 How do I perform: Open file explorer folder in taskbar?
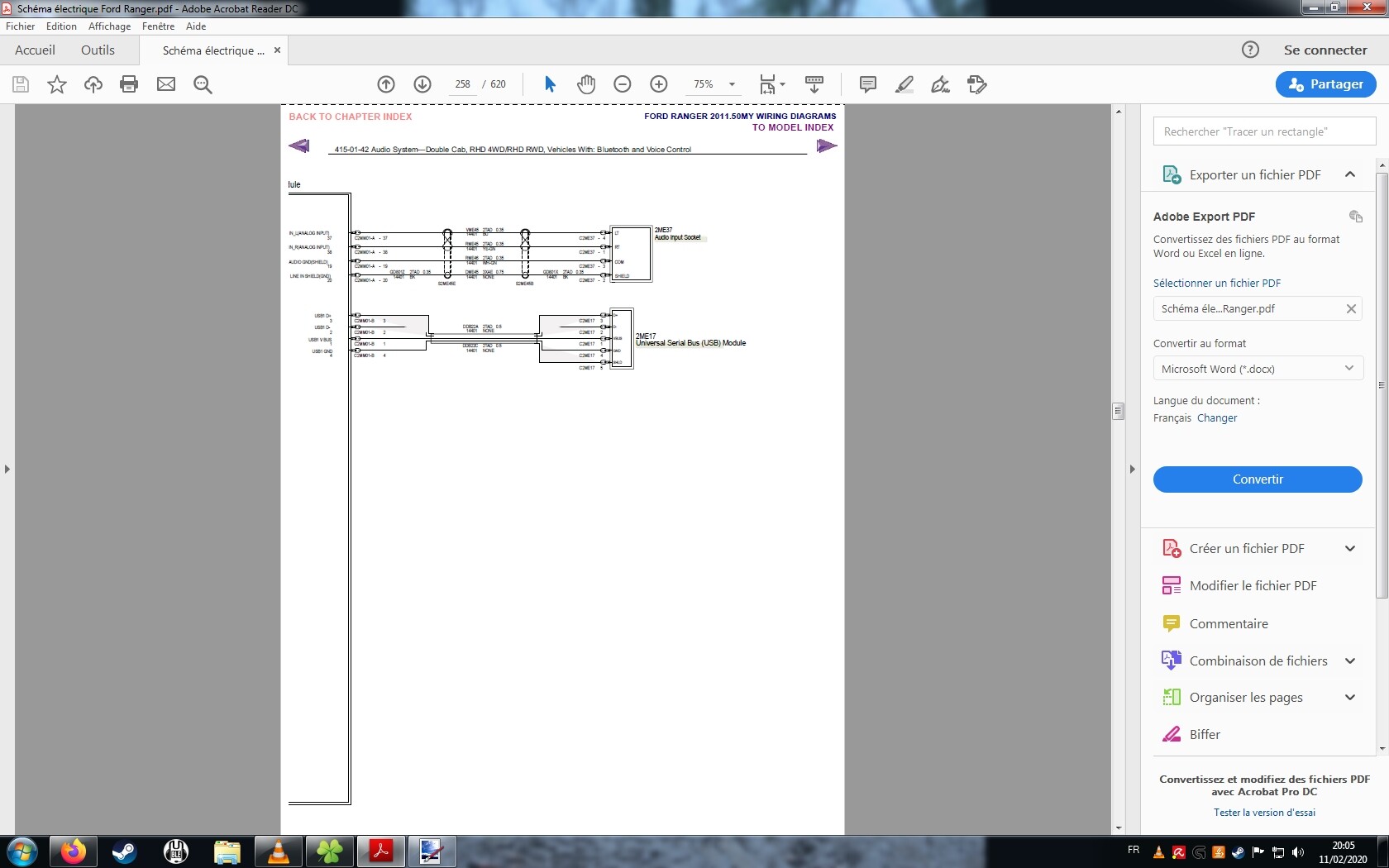click(227, 851)
